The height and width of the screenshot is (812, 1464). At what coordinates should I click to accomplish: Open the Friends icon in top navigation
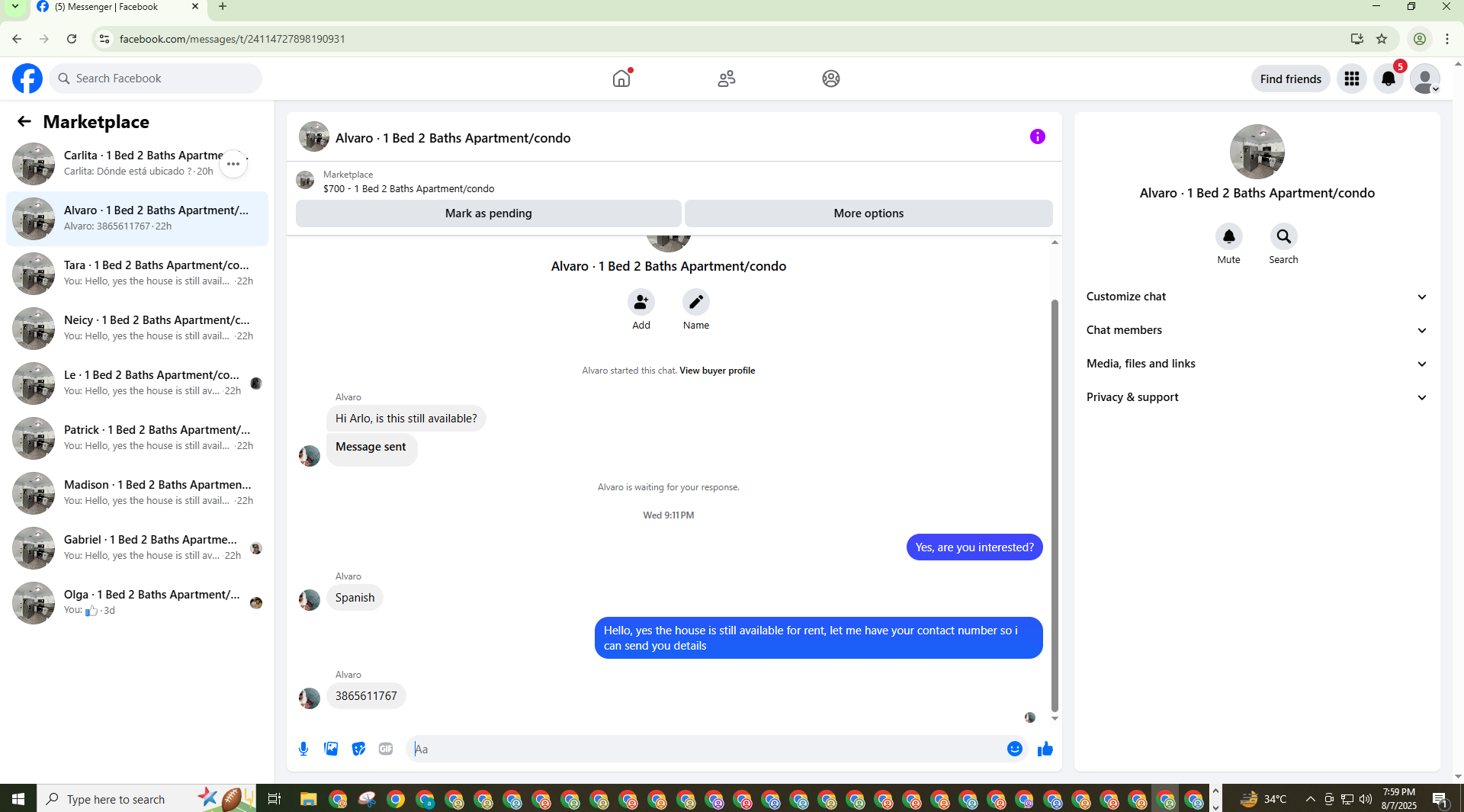click(x=727, y=79)
